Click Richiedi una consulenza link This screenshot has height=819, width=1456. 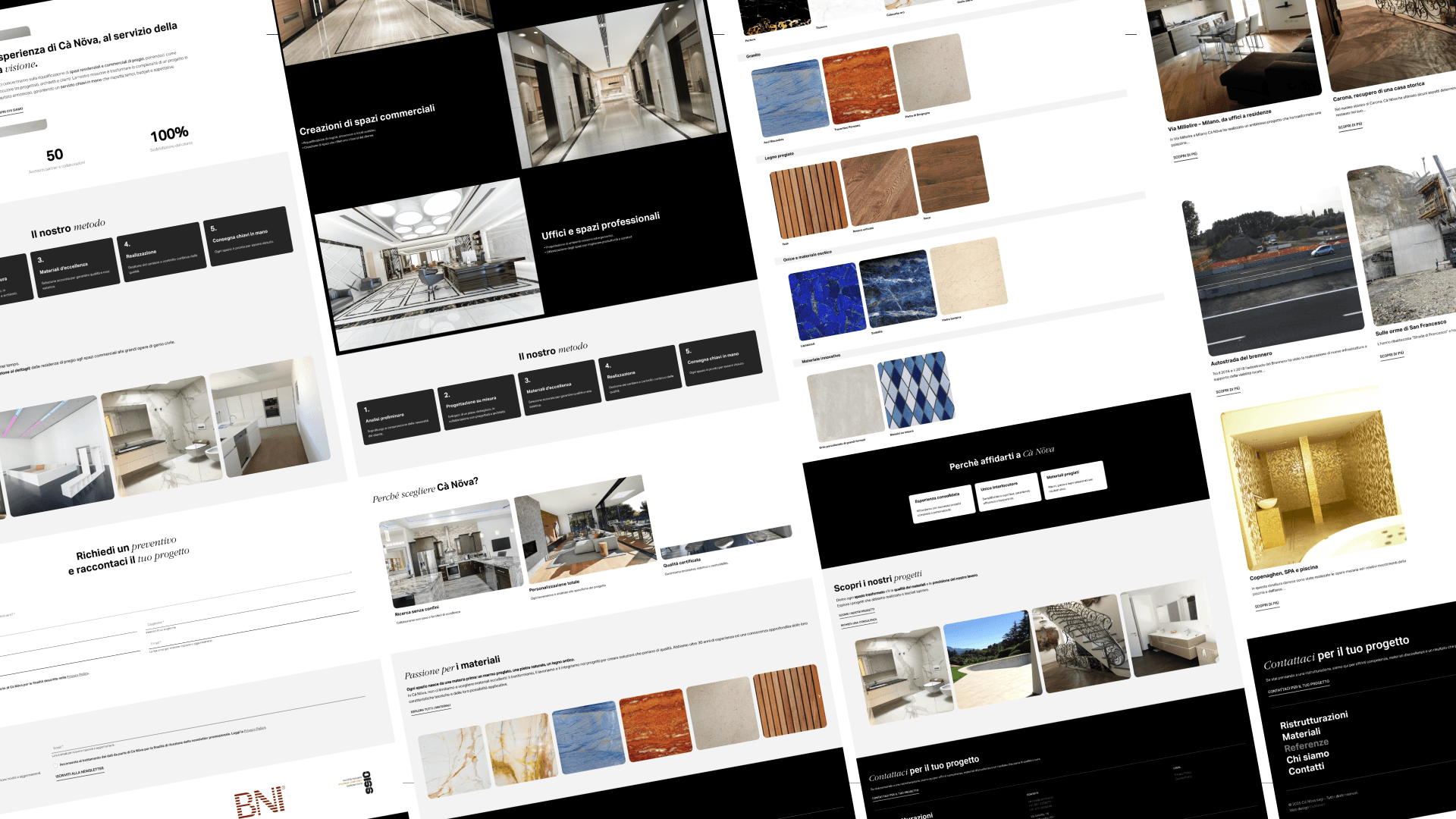pyautogui.click(x=858, y=623)
